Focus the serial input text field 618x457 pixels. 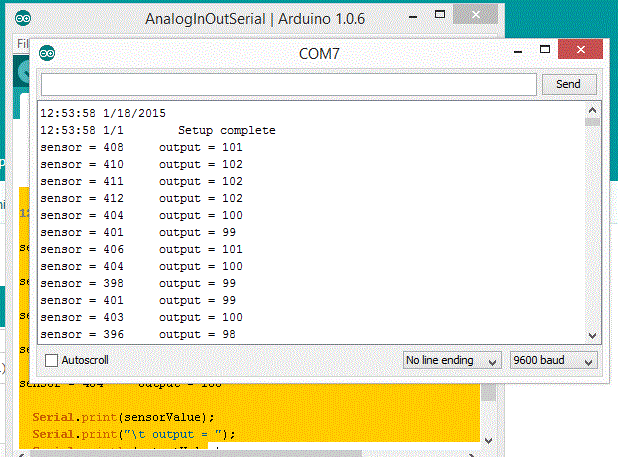(x=289, y=84)
